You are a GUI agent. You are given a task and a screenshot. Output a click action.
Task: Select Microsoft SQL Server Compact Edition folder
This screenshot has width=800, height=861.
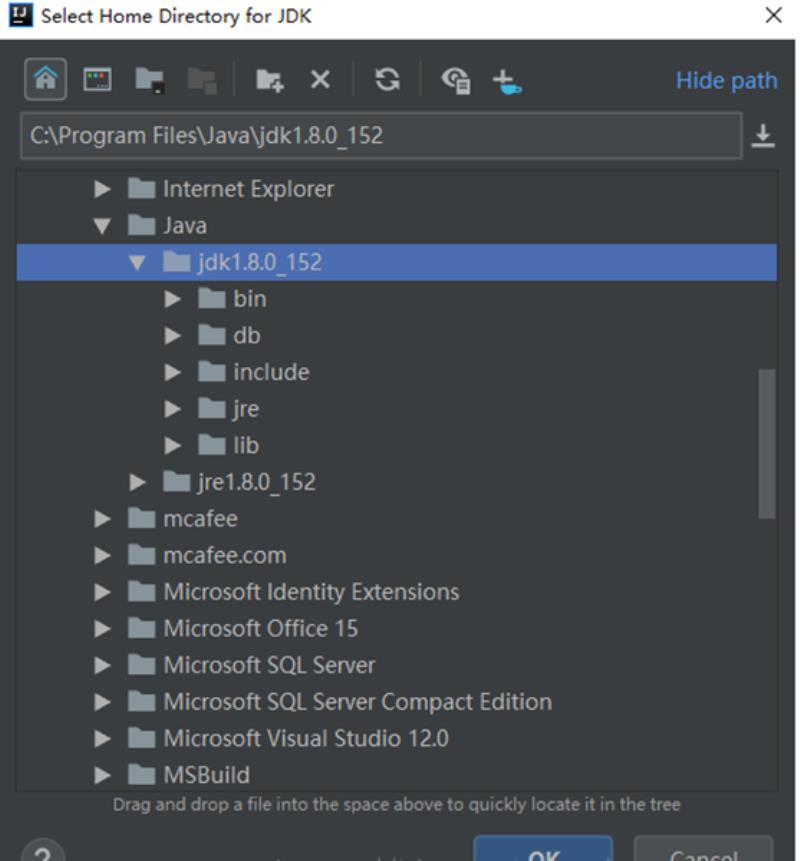coord(396,702)
